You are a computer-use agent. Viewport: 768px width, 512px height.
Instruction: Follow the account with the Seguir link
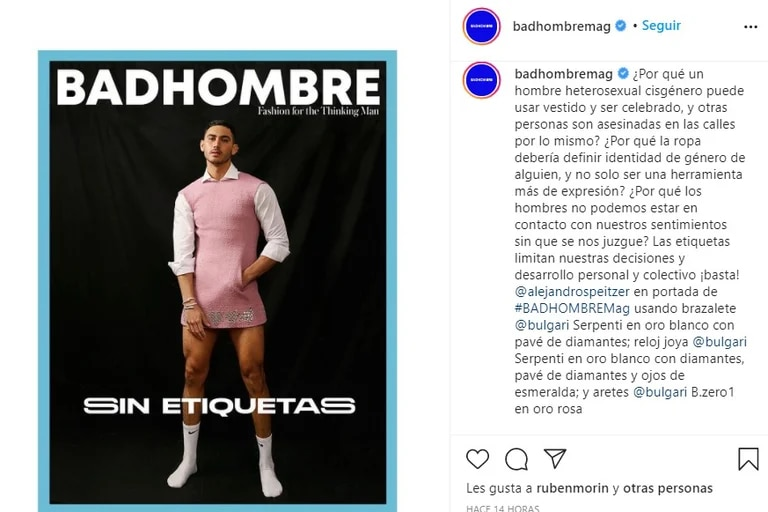pyautogui.click(x=661, y=25)
